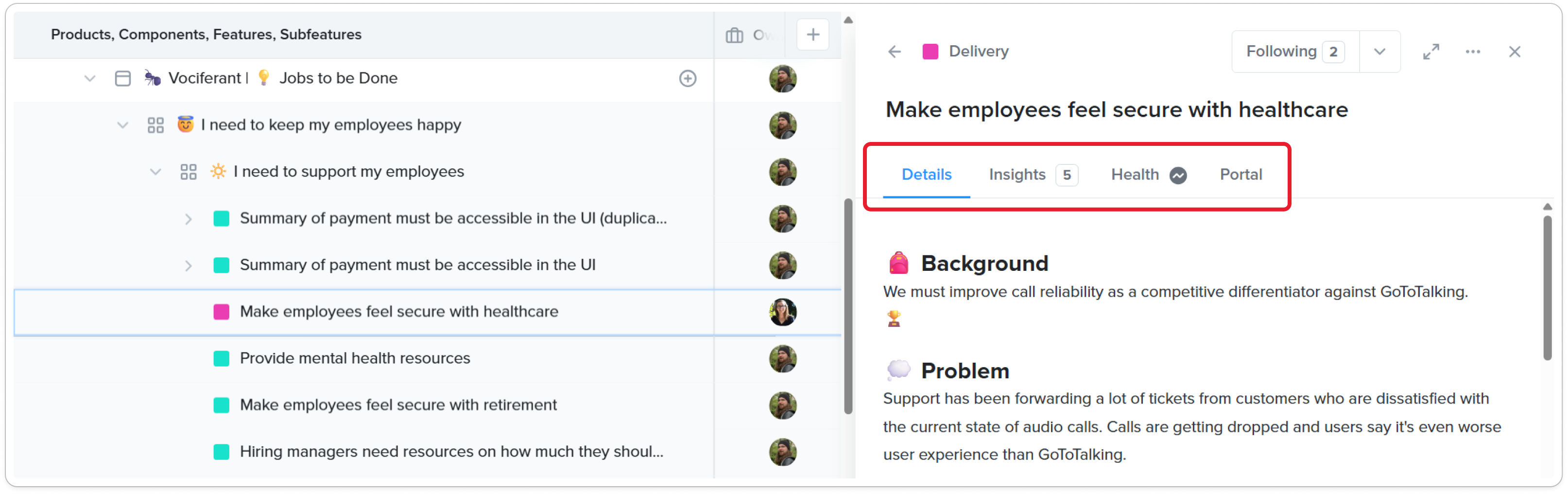Open the Portal tab
1568x494 pixels.
click(1241, 175)
